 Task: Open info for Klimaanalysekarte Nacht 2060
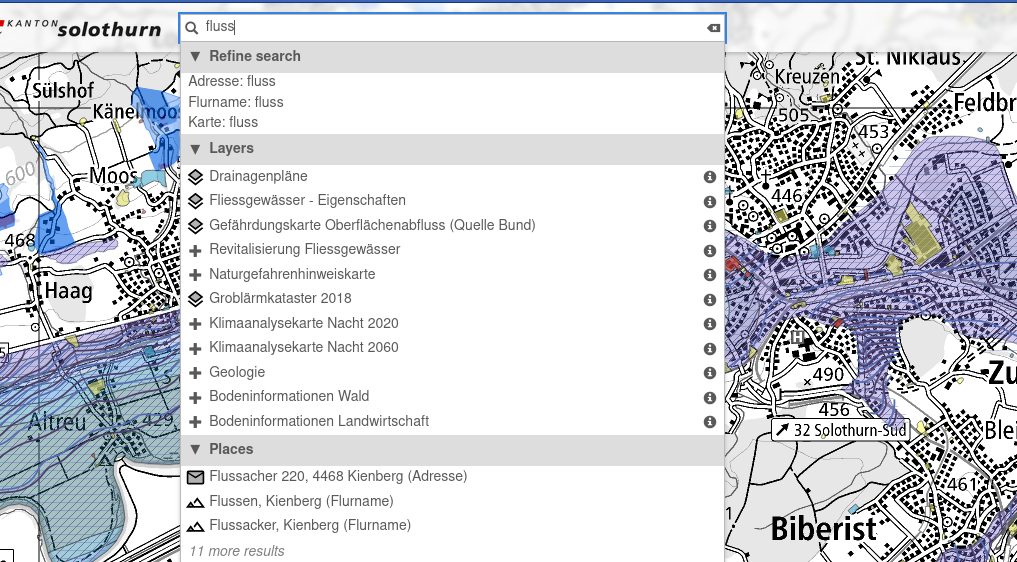710,348
